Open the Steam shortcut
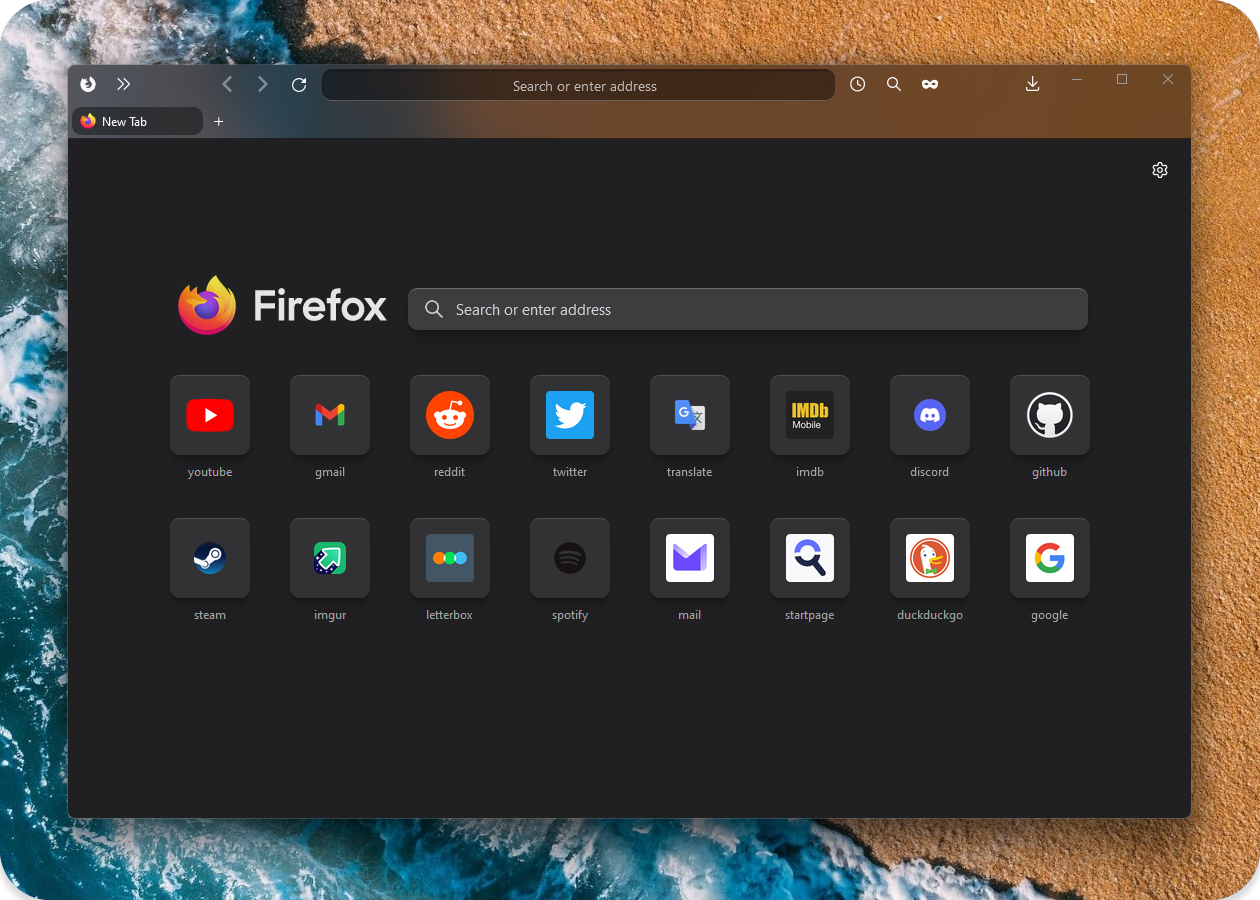Viewport: 1260px width, 900px height. click(210, 558)
